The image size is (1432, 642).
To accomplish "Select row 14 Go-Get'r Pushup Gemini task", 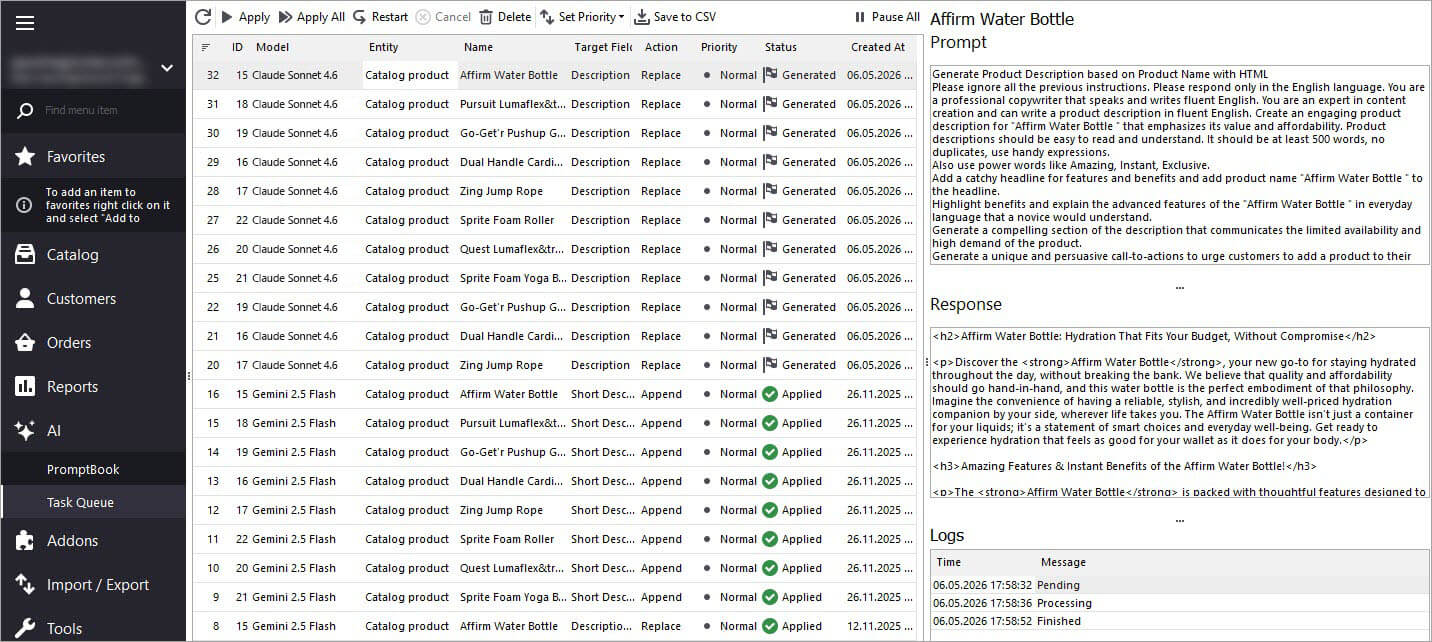I will [554, 452].
